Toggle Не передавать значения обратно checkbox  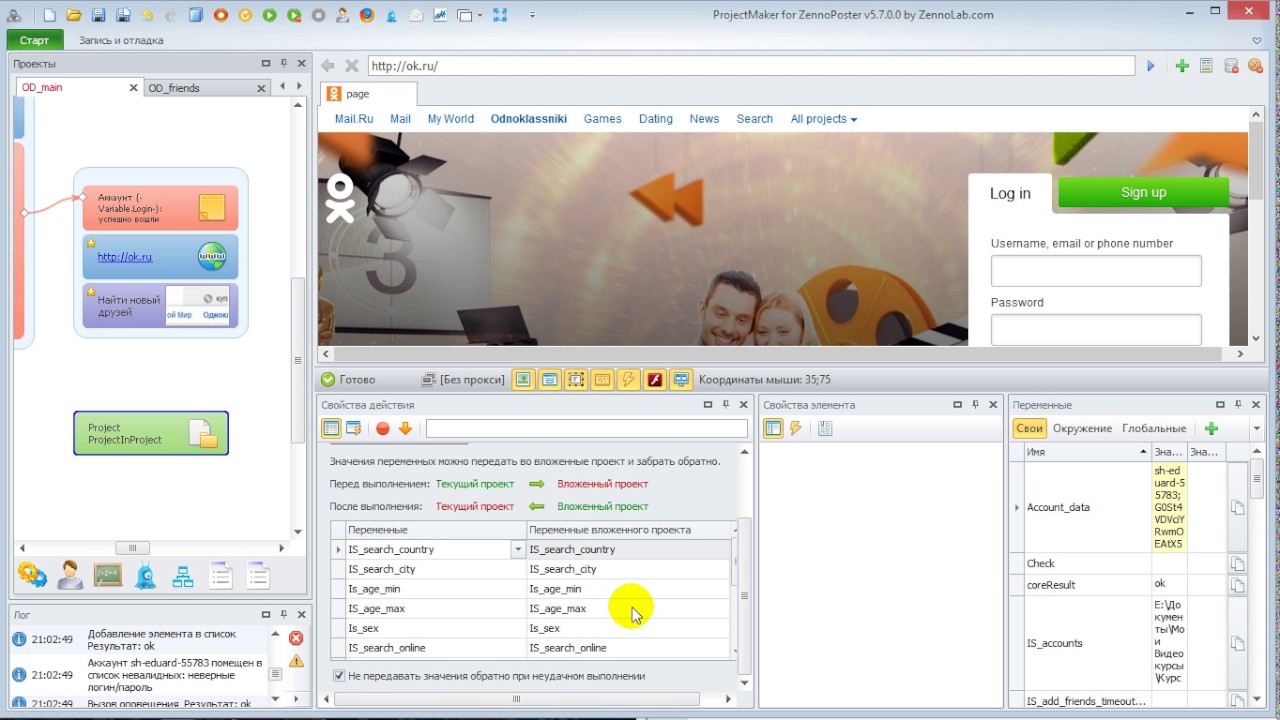pyautogui.click(x=339, y=676)
